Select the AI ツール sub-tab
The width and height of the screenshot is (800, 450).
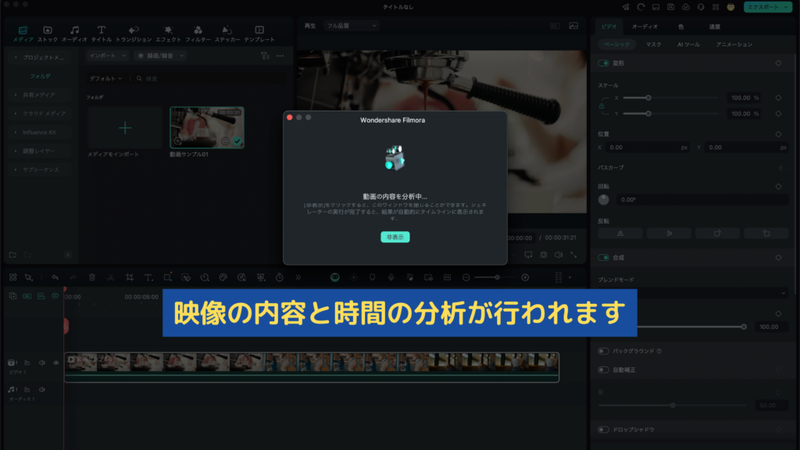[689, 44]
